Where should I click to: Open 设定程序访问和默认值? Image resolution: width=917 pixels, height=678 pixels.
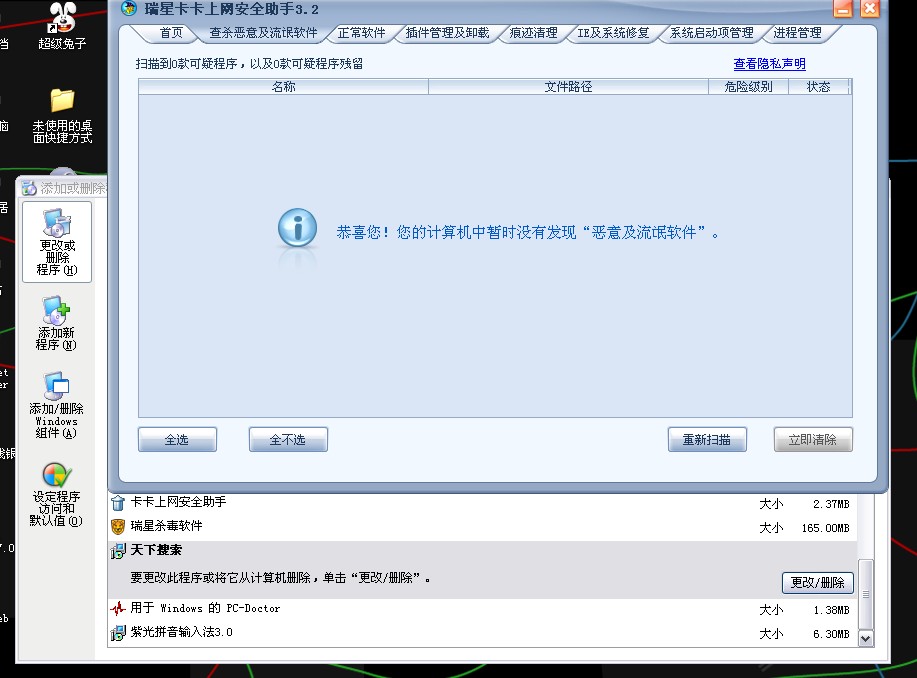pyautogui.click(x=56, y=495)
